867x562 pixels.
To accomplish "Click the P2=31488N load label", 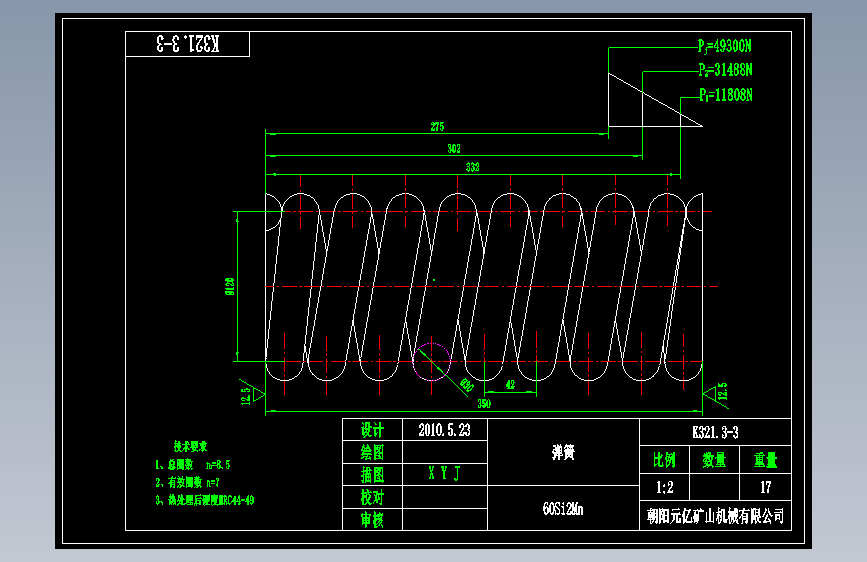I will click(725, 70).
